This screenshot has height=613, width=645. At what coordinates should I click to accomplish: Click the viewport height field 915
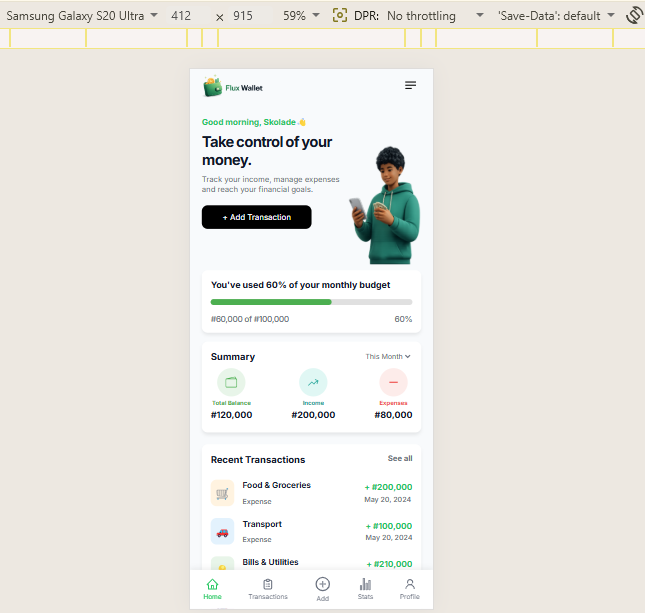coord(243,16)
